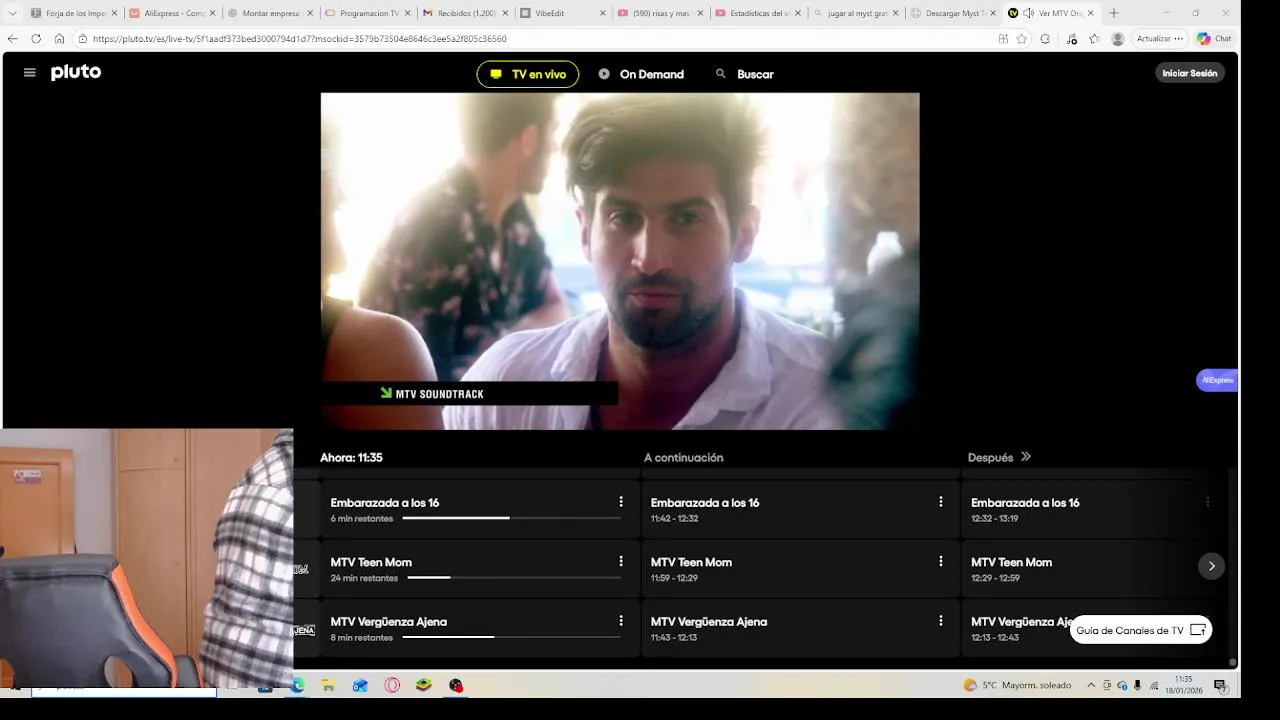Open File Explorer from taskbar
This screenshot has width=1280, height=720.
(x=328, y=685)
